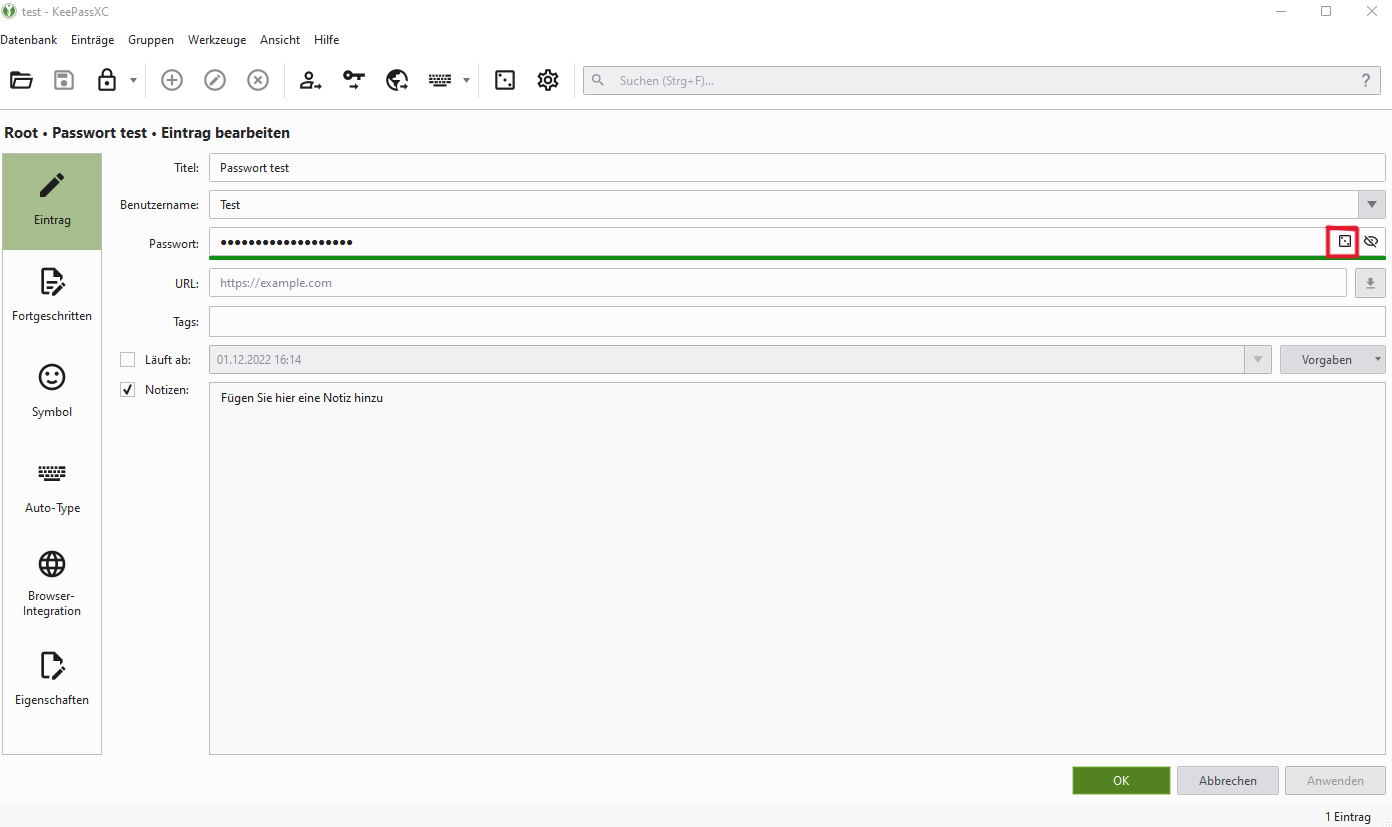Click the green OK button
1392x827 pixels.
pos(1121,781)
